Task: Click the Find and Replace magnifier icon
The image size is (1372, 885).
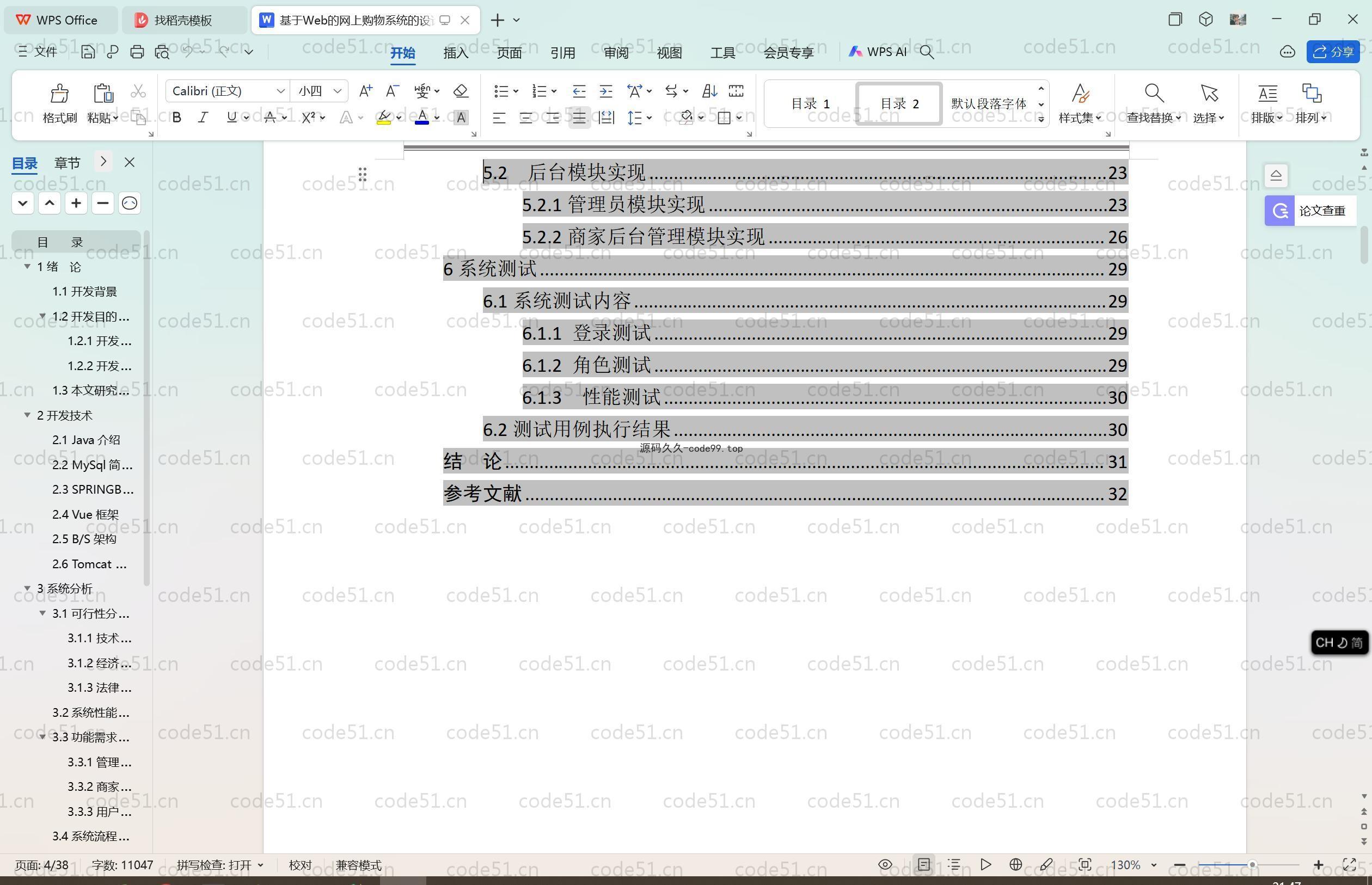Action: click(1154, 93)
